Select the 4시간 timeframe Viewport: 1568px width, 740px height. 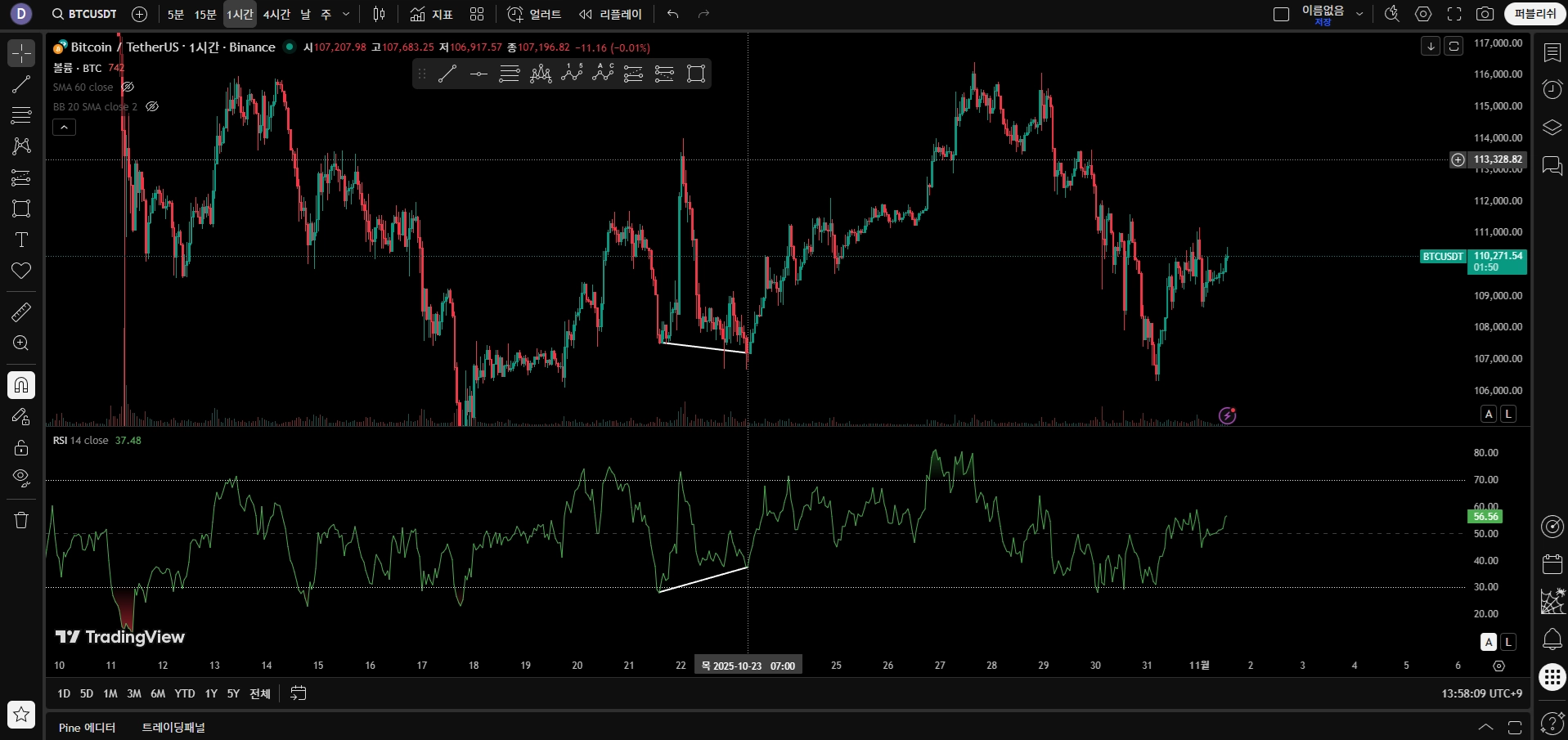(x=276, y=14)
